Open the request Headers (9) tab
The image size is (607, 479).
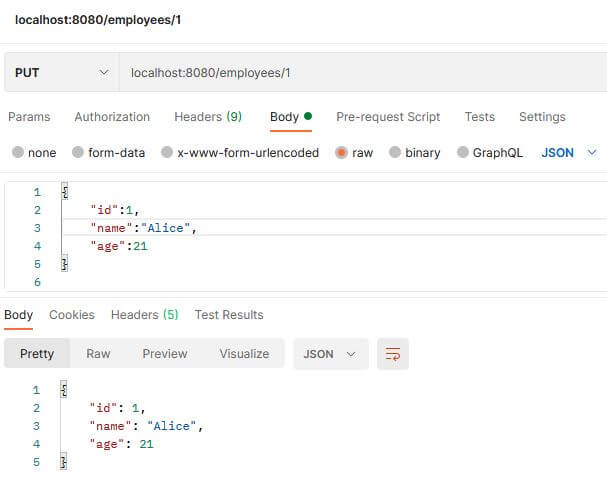pyautogui.click(x=208, y=117)
